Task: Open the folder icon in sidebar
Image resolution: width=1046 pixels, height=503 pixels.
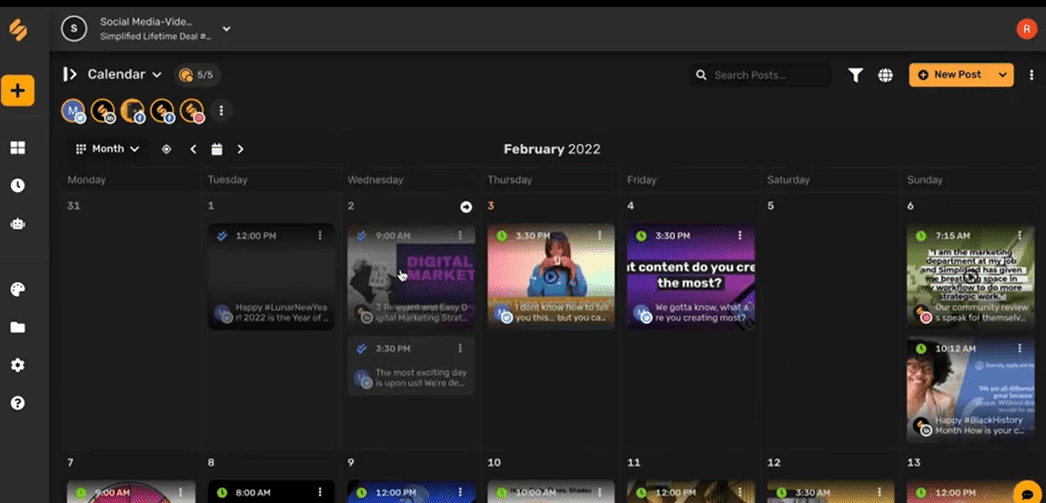Action: click(x=17, y=327)
